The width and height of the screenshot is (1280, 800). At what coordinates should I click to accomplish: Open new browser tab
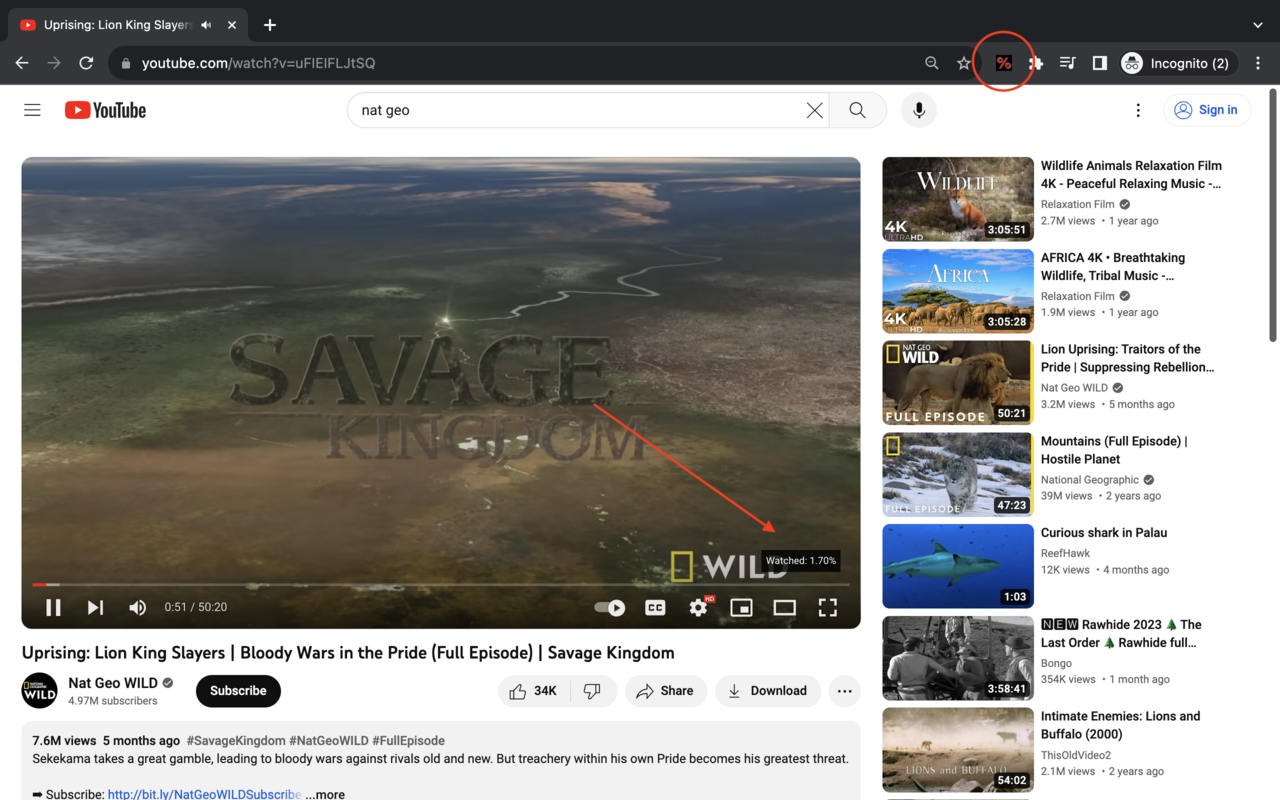[270, 25]
